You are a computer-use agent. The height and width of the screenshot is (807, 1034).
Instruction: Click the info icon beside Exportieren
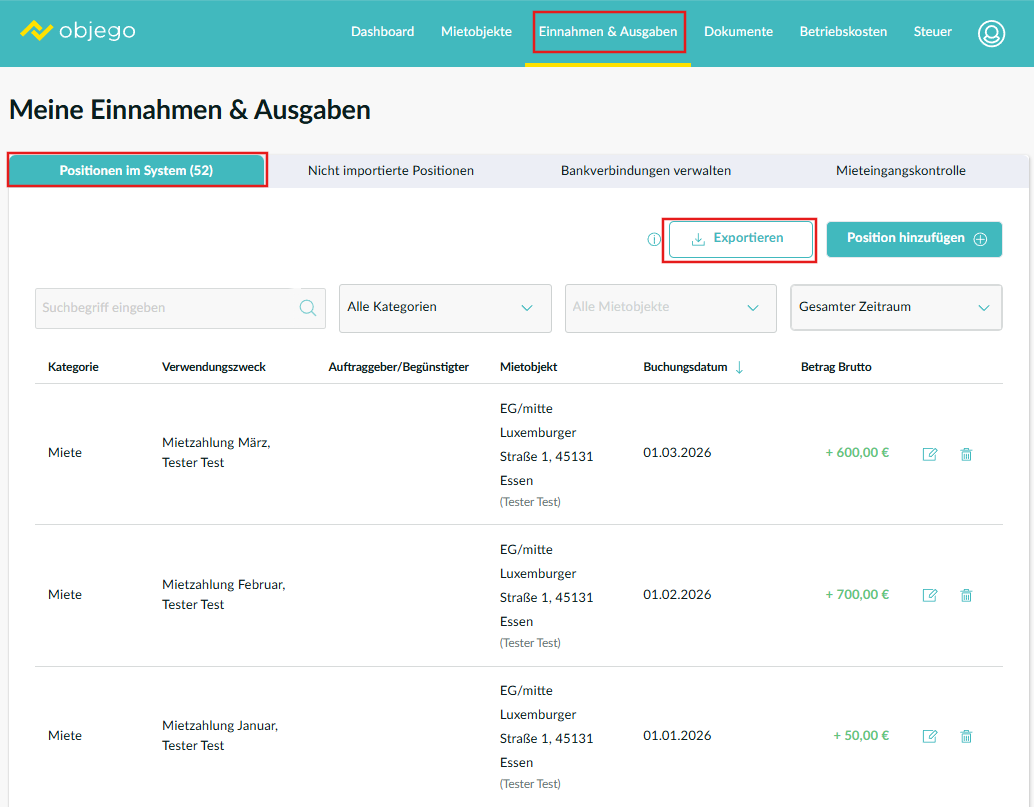(654, 240)
